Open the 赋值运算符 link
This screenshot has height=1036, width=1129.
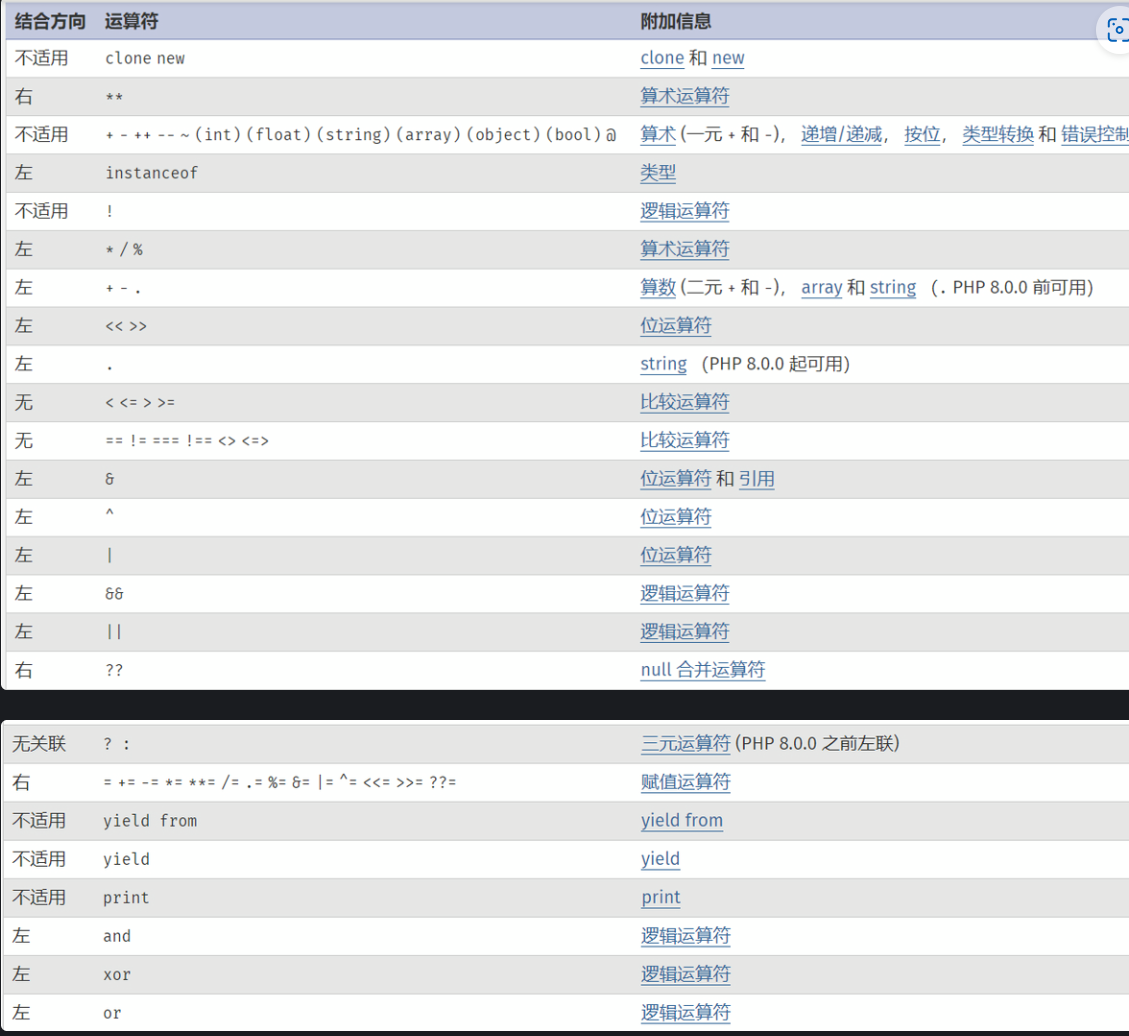685,782
